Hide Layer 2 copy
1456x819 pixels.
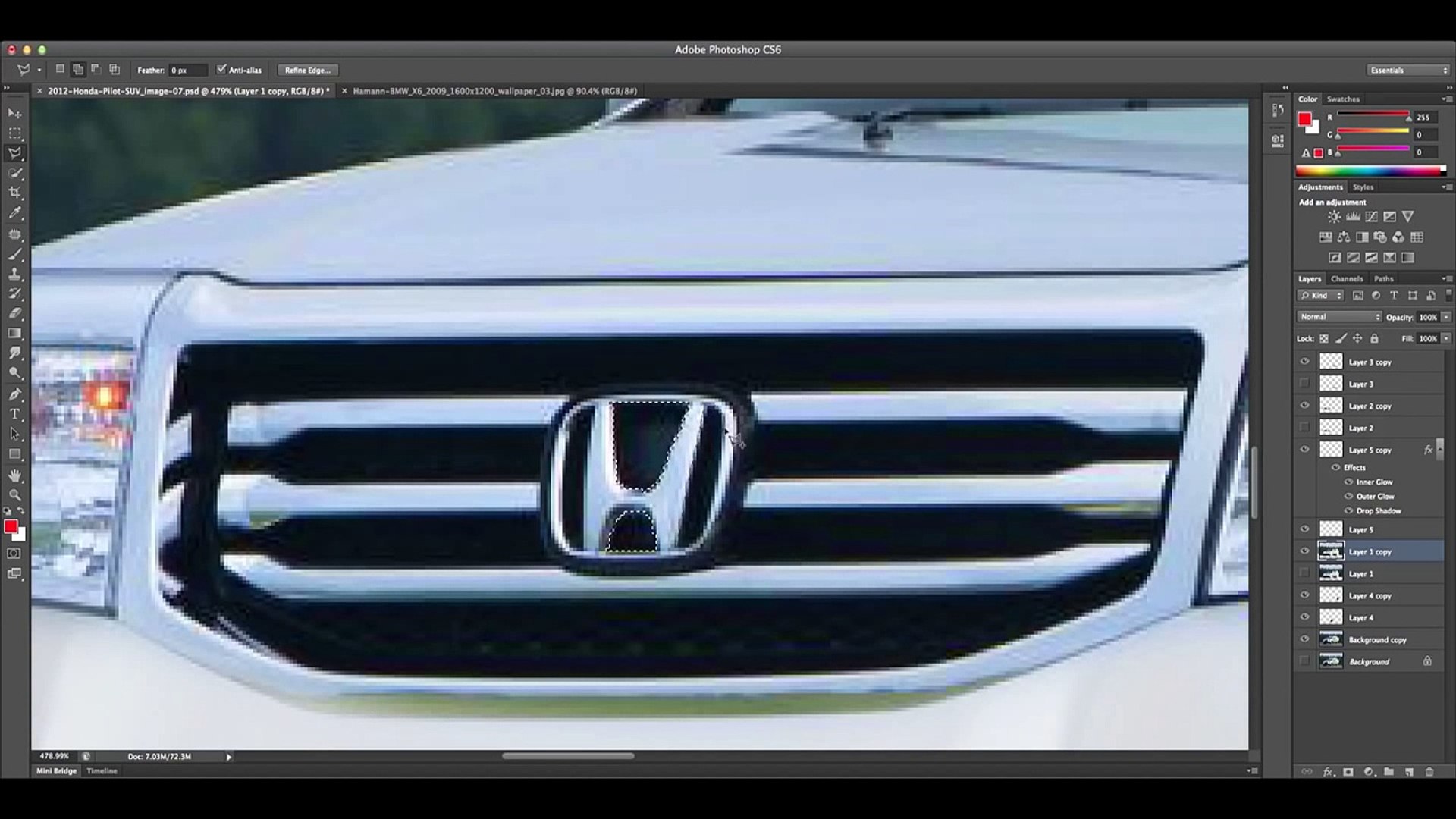coord(1304,406)
